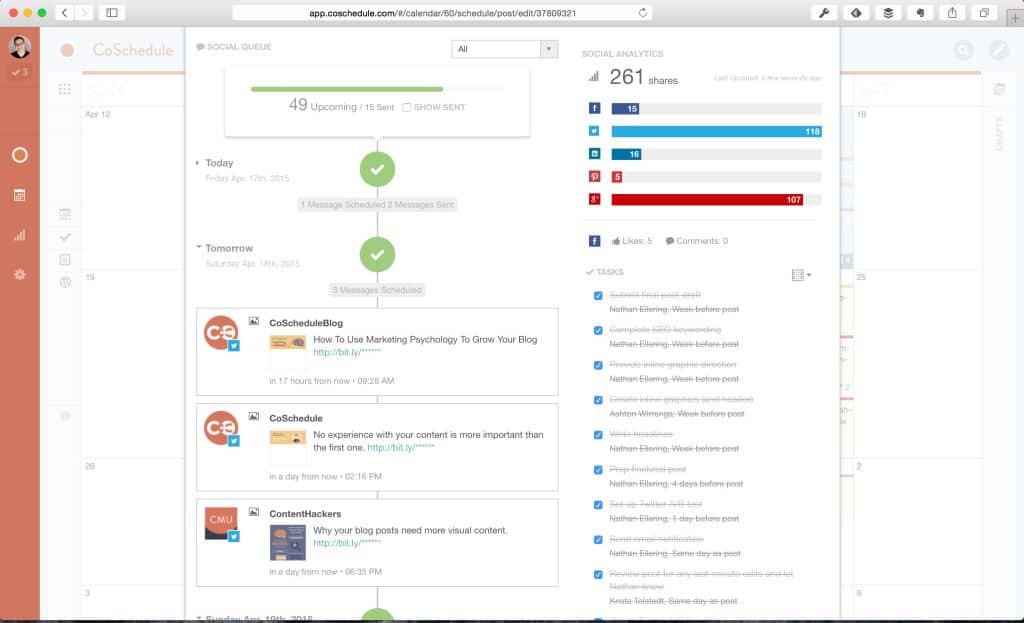Select the Twitter icon in Social Analytics
This screenshot has height=623, width=1024.
[x=594, y=131]
